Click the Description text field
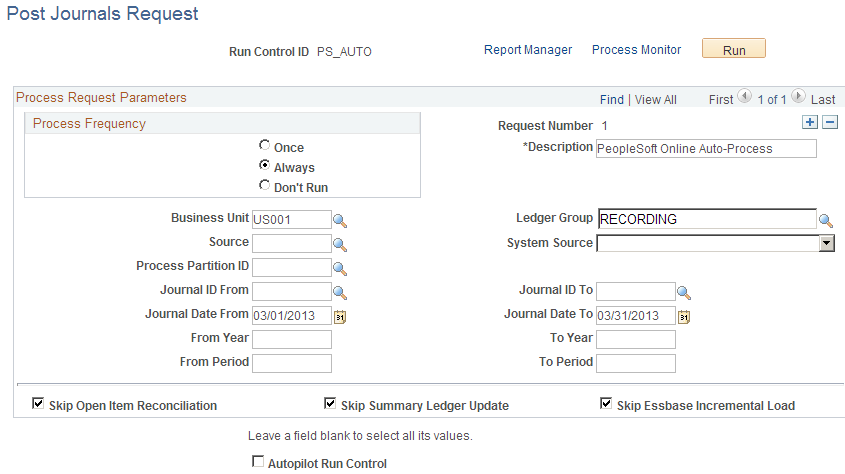 [x=706, y=149]
